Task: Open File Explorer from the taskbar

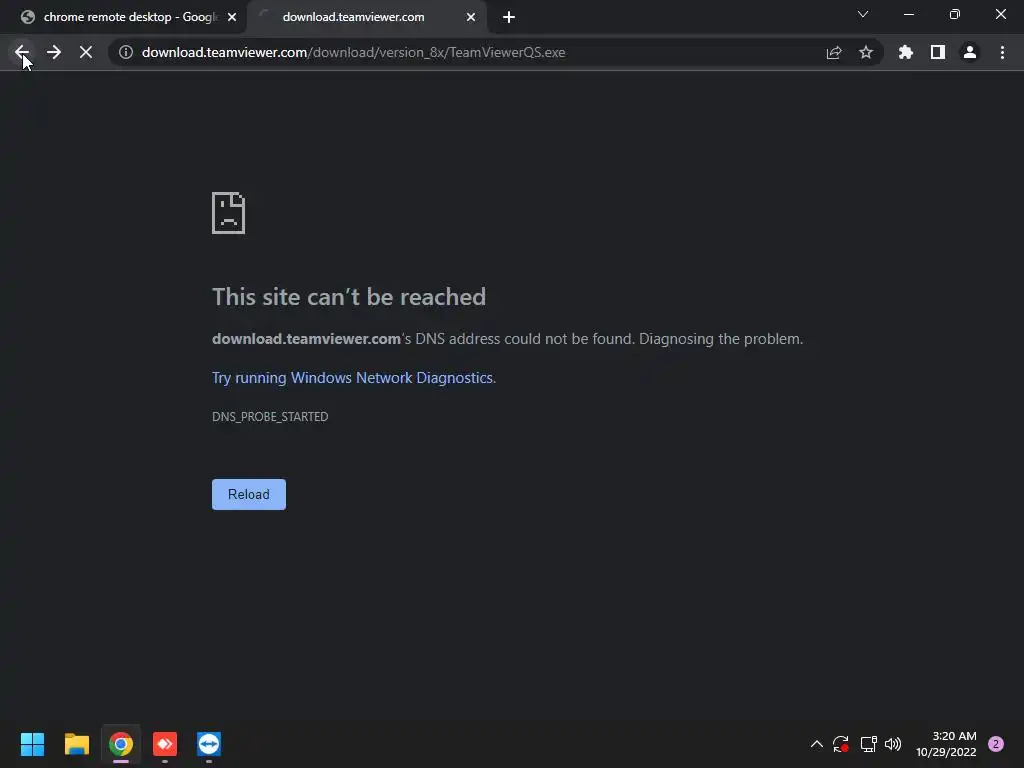Action: 77,744
